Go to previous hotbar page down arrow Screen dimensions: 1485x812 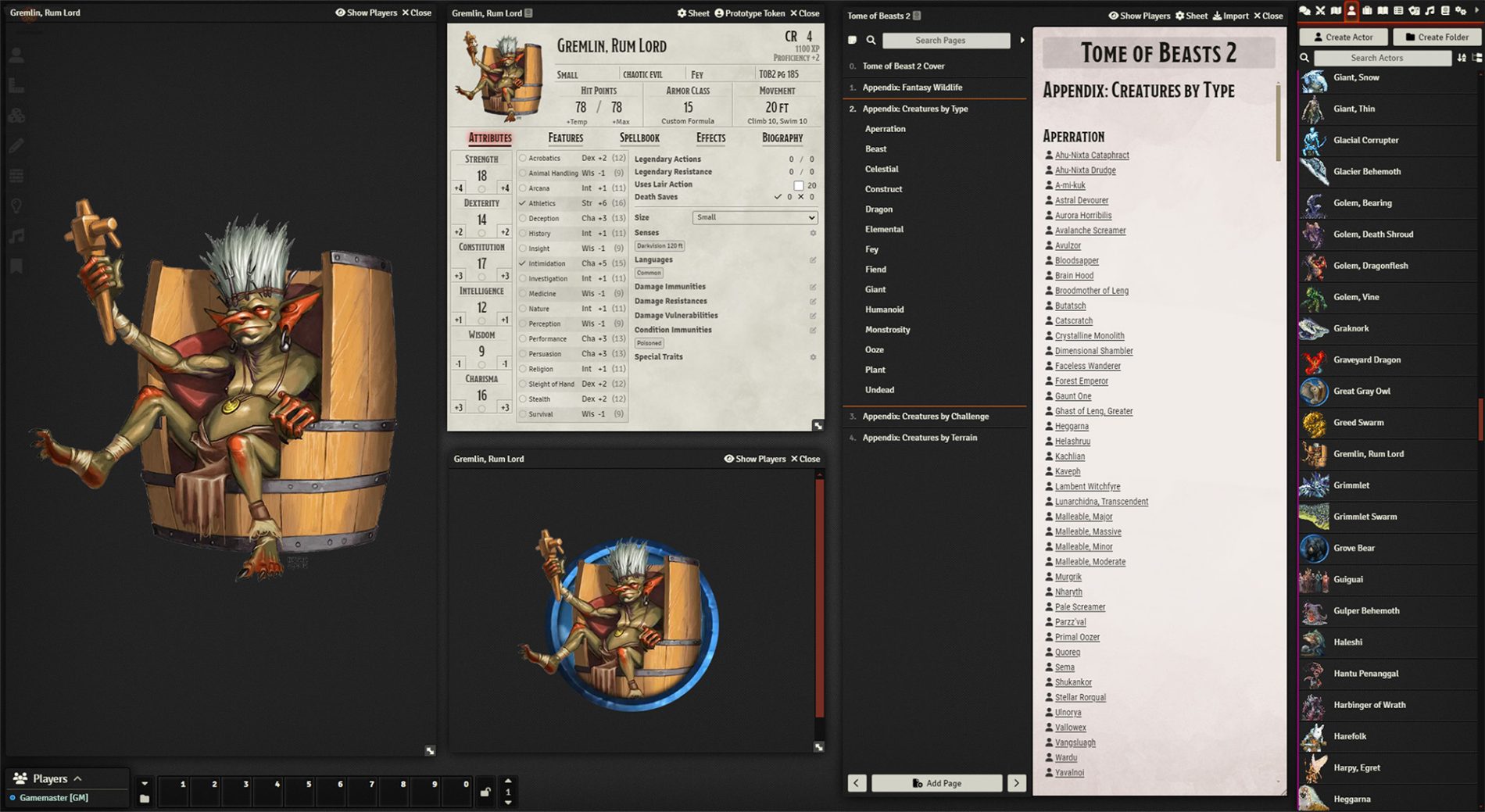click(x=508, y=803)
